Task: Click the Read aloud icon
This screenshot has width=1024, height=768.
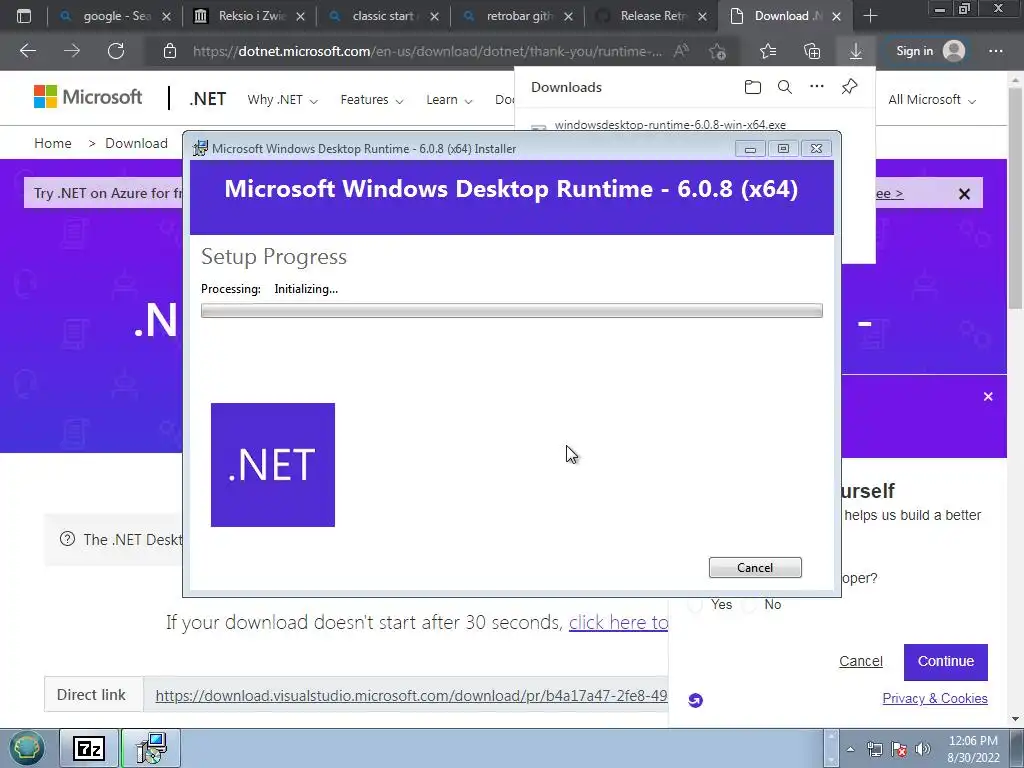Action: pos(681,51)
